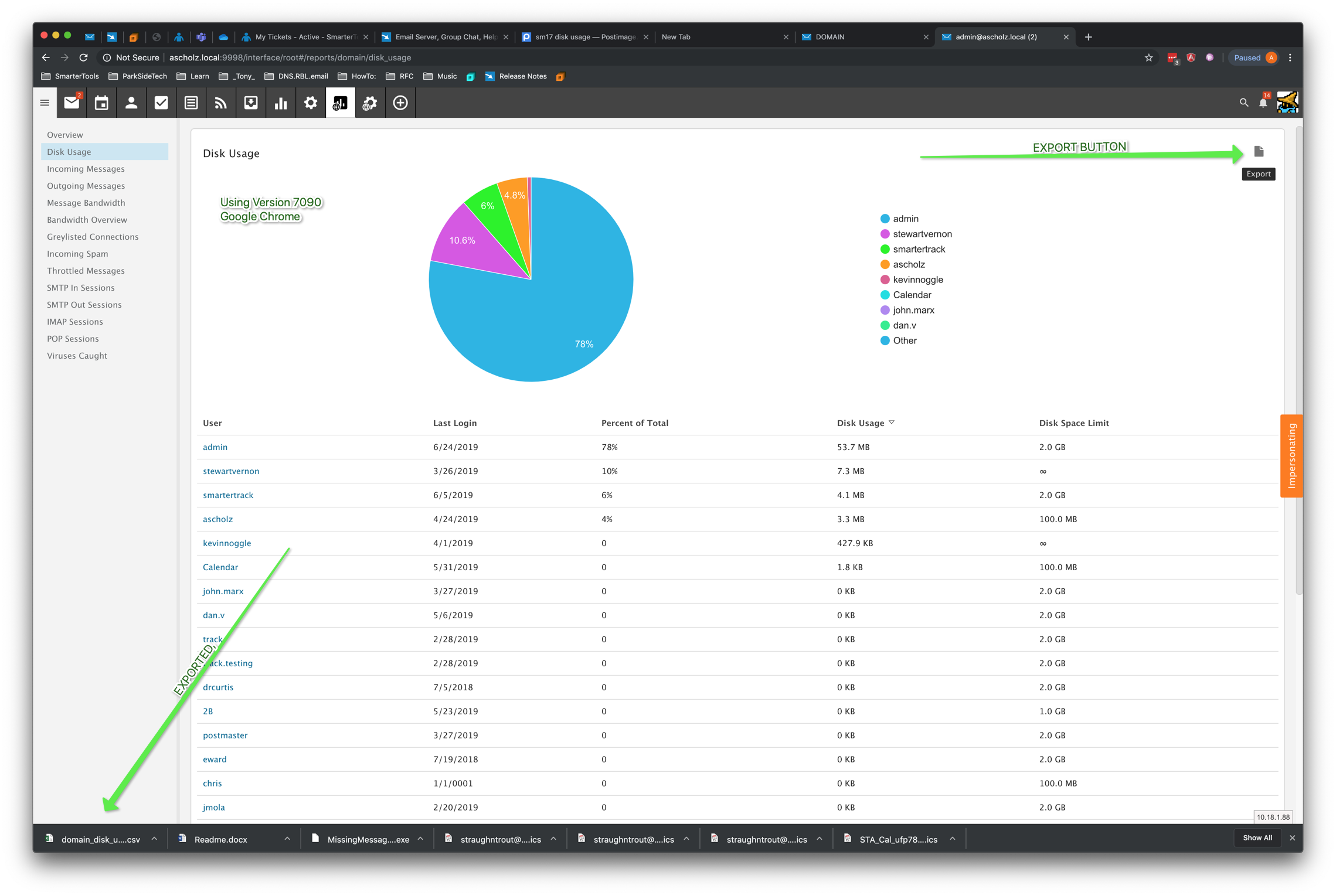
Task: Open the Tasks checkmark icon
Action: [161, 103]
